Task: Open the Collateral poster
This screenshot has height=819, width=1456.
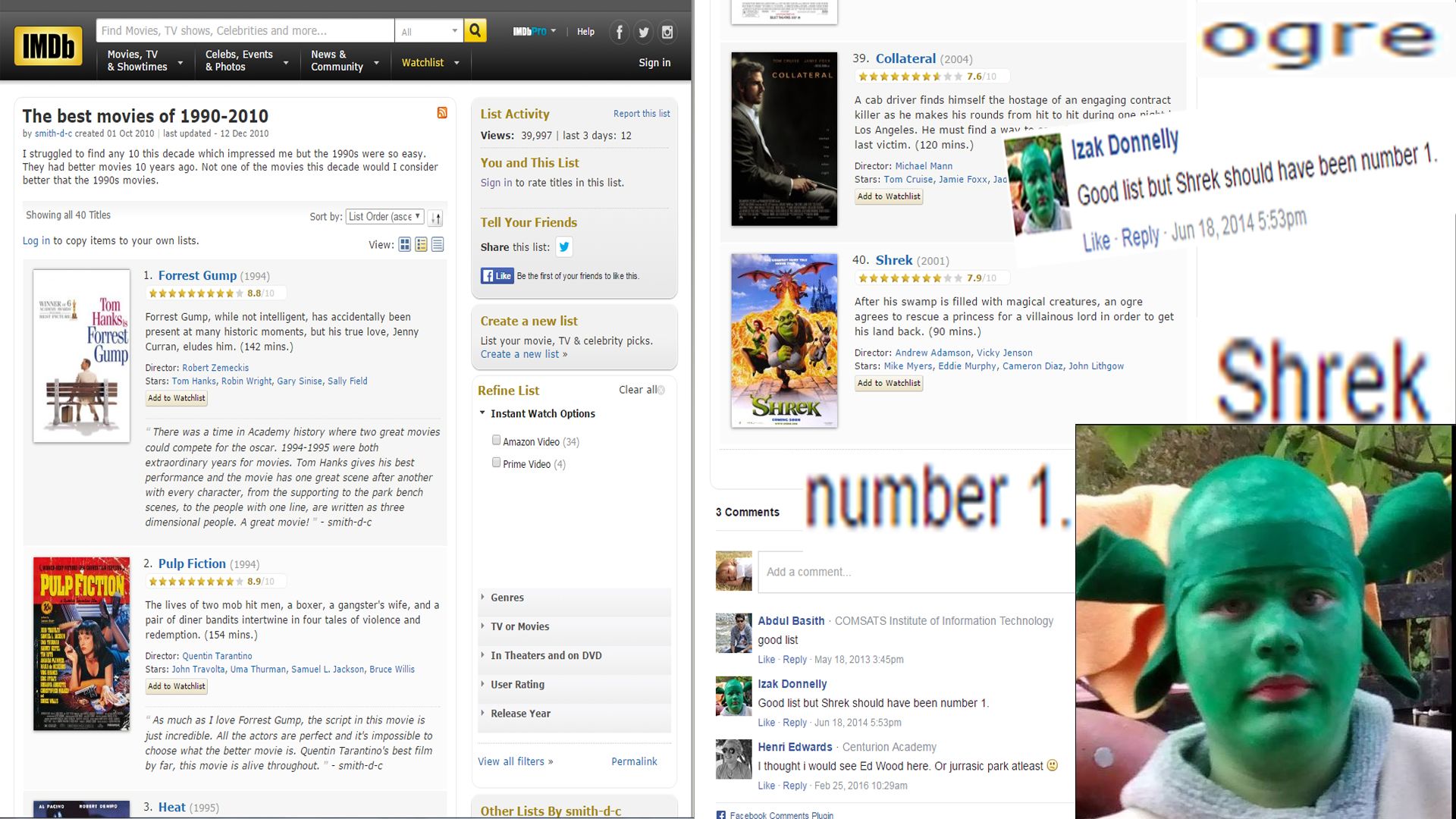Action: click(784, 139)
